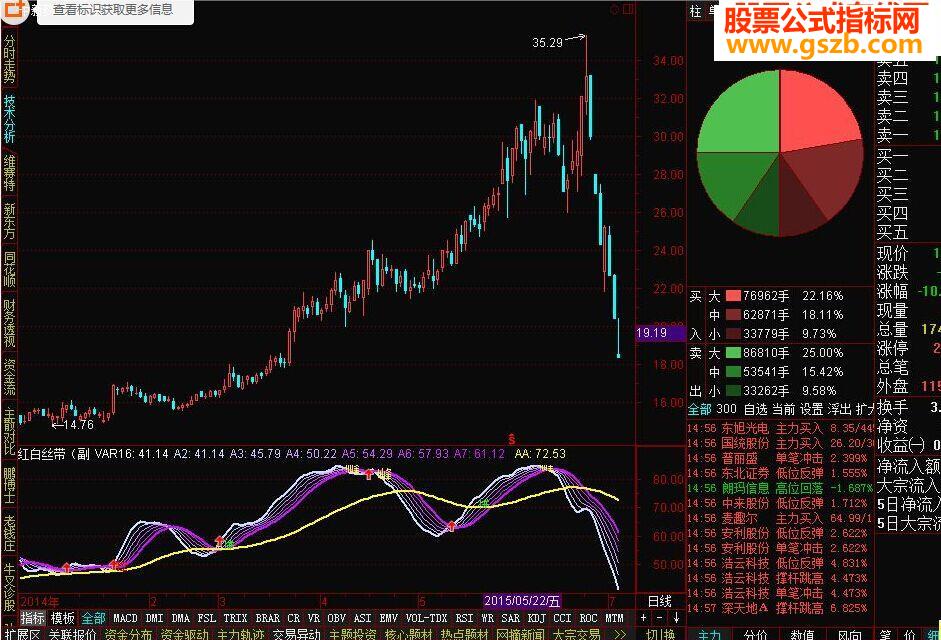Image resolution: width=941 pixels, height=640 pixels.
Task: Select the 朗玛信息 高位回落 alert row
Action: point(780,488)
